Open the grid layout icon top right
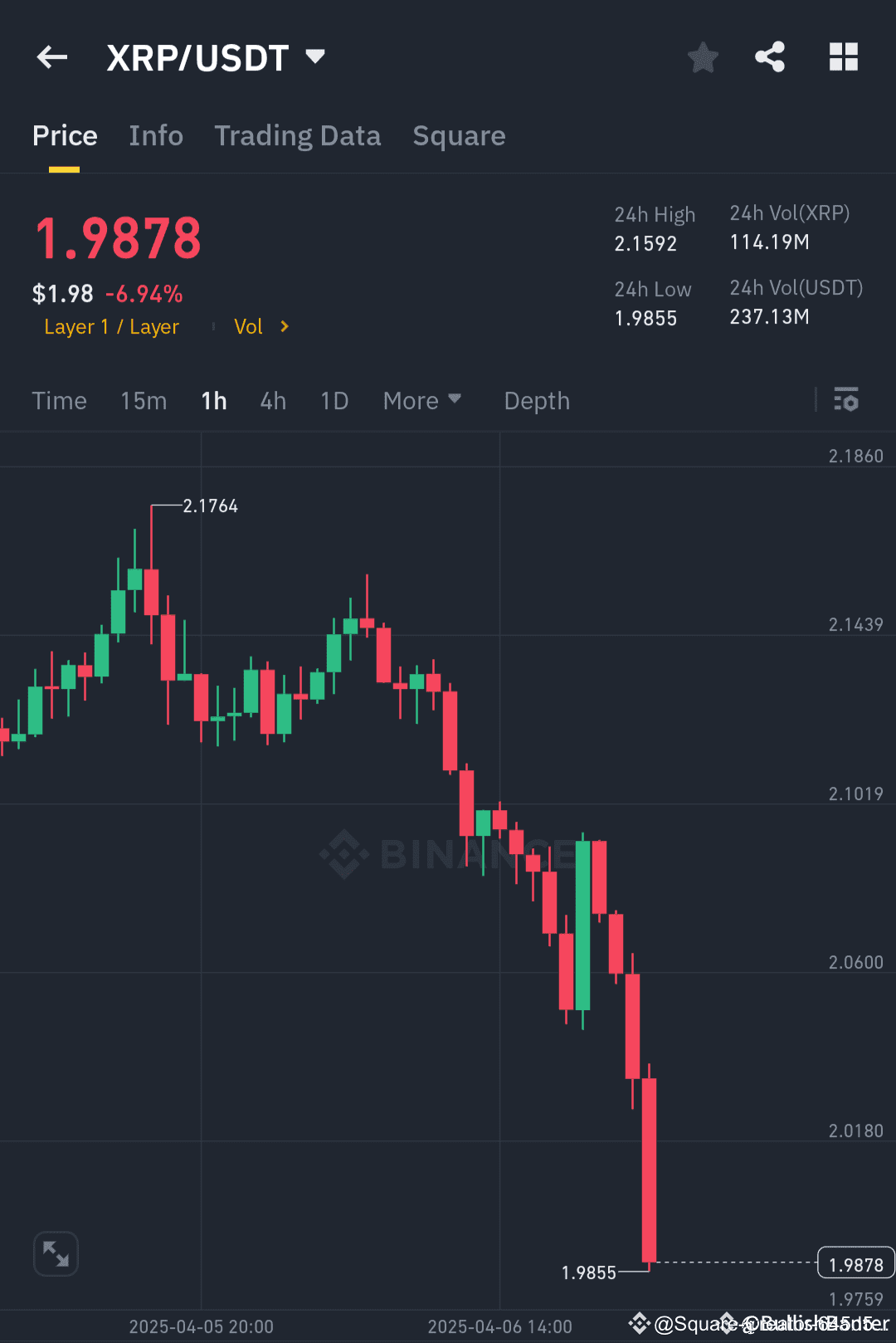The width and height of the screenshot is (896, 1343). click(x=844, y=56)
